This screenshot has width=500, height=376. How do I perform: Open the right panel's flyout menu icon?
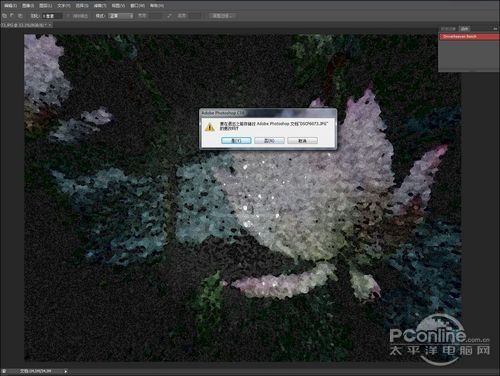(496, 29)
